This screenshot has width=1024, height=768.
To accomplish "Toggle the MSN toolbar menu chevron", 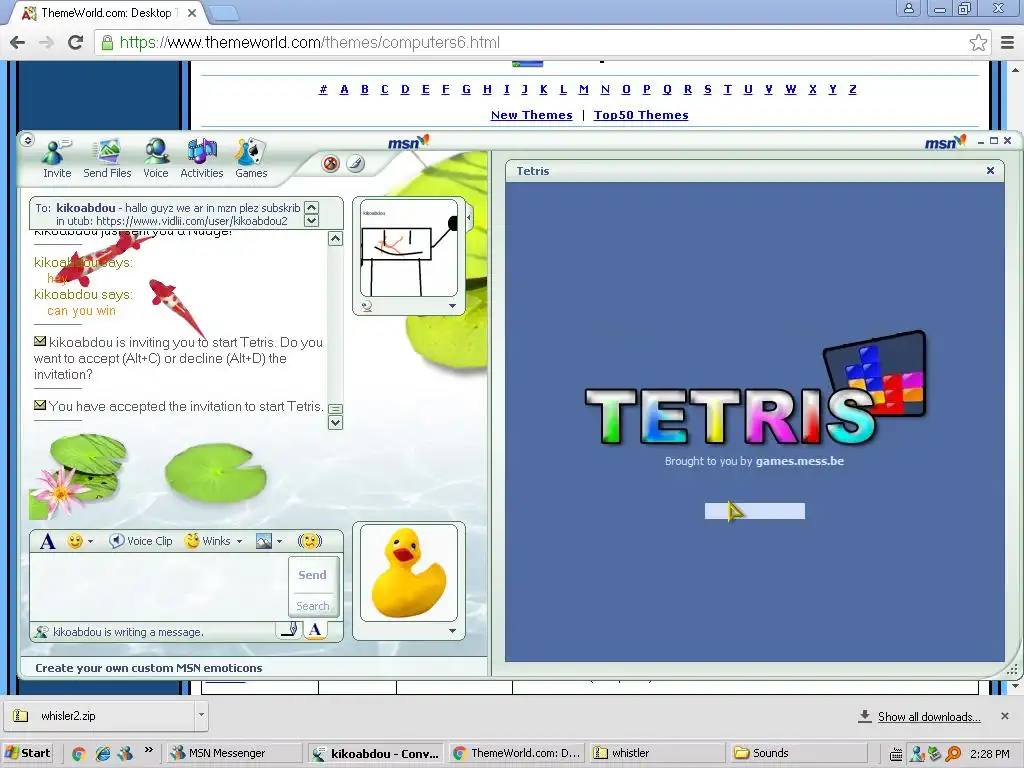I will tap(27, 140).
